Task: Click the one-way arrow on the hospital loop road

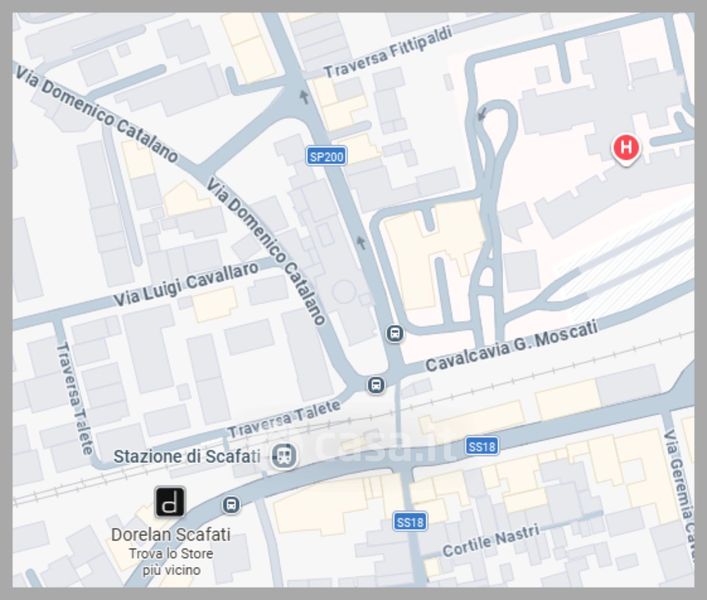Action: [482, 114]
